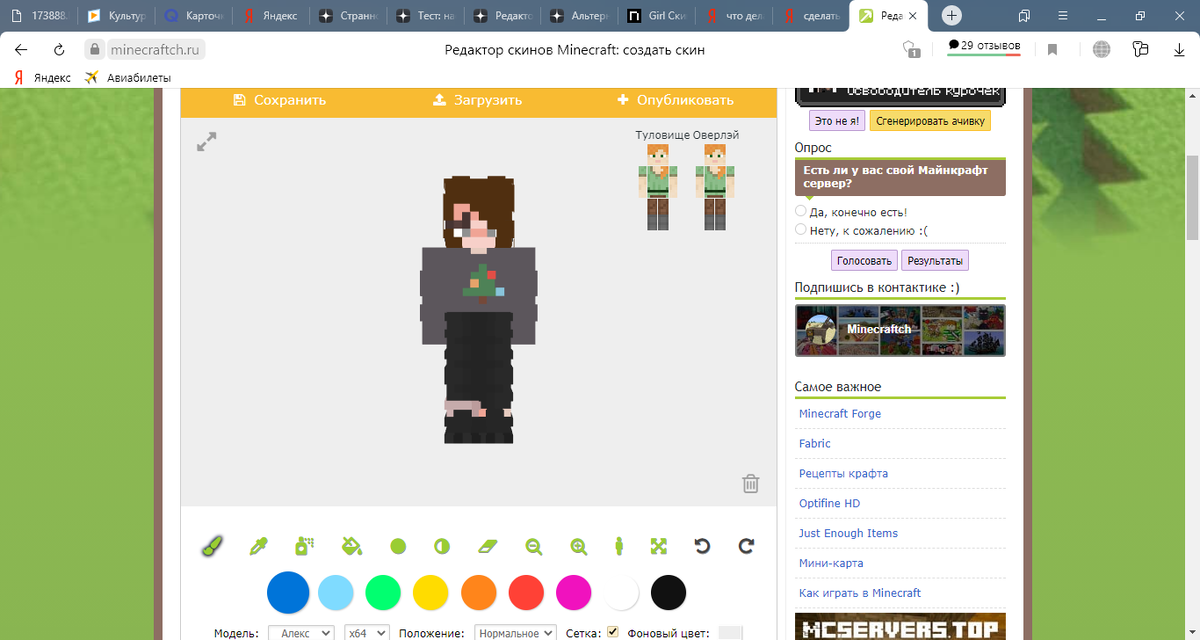Select the Туловище skin layer thumbnail
1200x640 pixels.
pos(657,187)
